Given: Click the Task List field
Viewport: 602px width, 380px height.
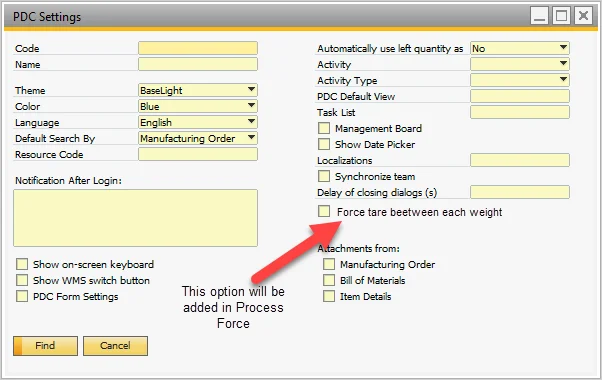Looking at the screenshot, I should pyautogui.click(x=520, y=112).
